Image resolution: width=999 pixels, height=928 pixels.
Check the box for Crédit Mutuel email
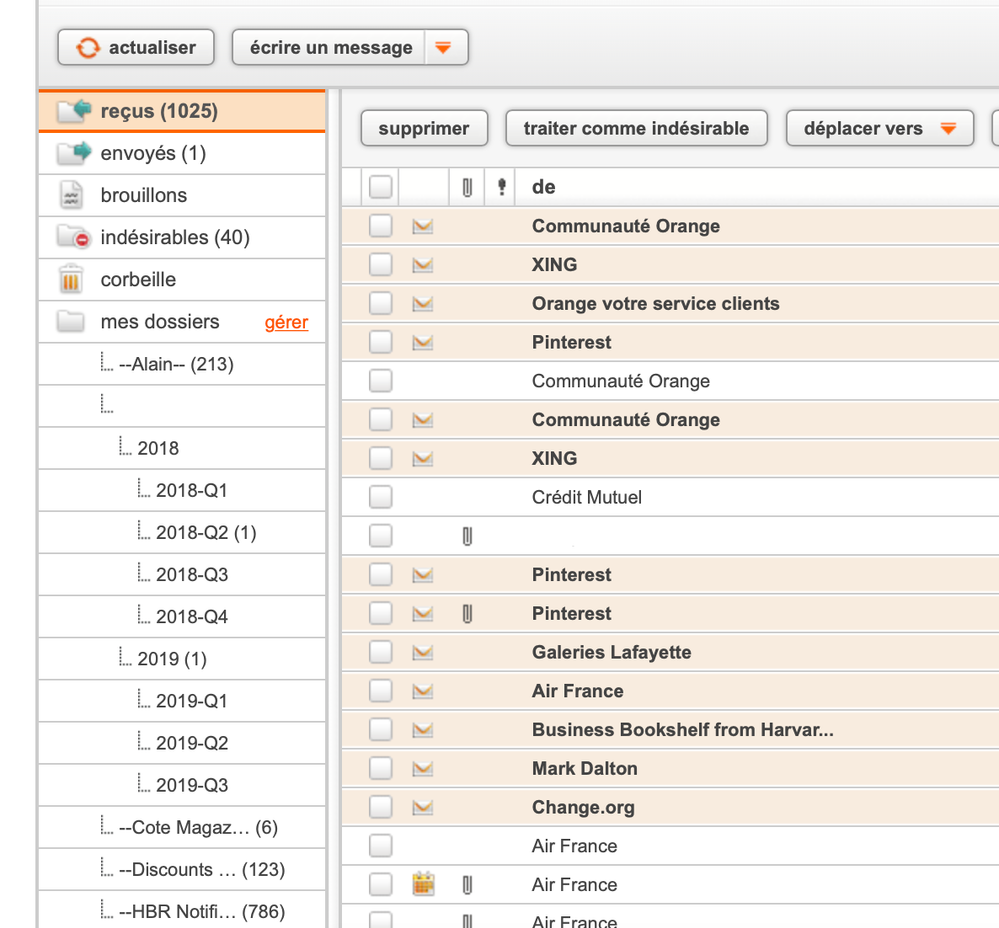click(380, 497)
